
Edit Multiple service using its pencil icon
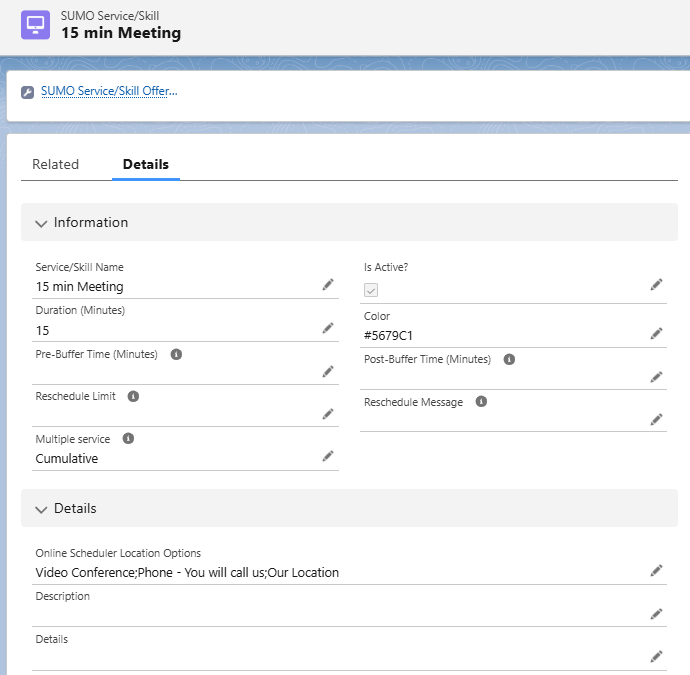point(327,457)
